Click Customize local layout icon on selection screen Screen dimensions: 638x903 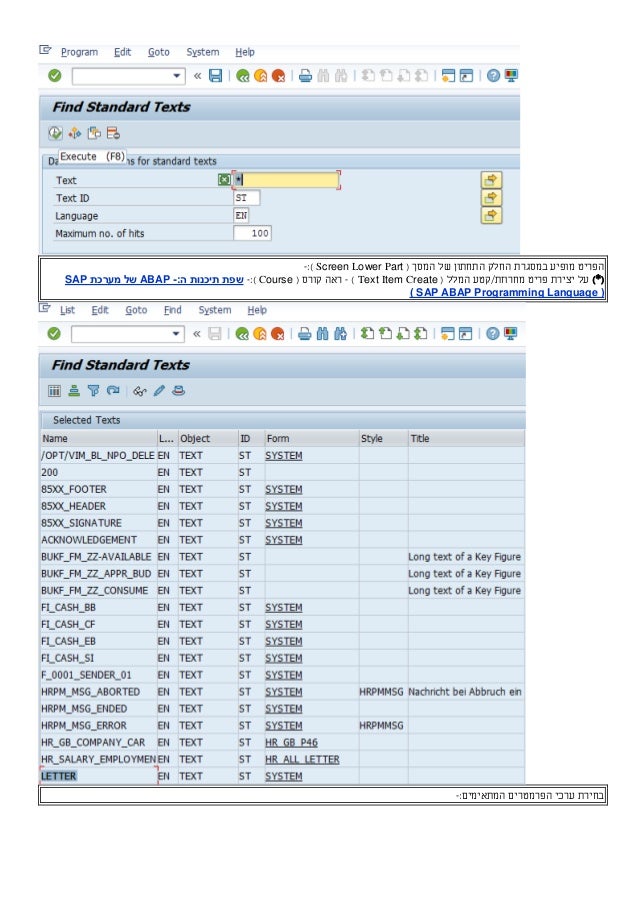click(x=511, y=75)
